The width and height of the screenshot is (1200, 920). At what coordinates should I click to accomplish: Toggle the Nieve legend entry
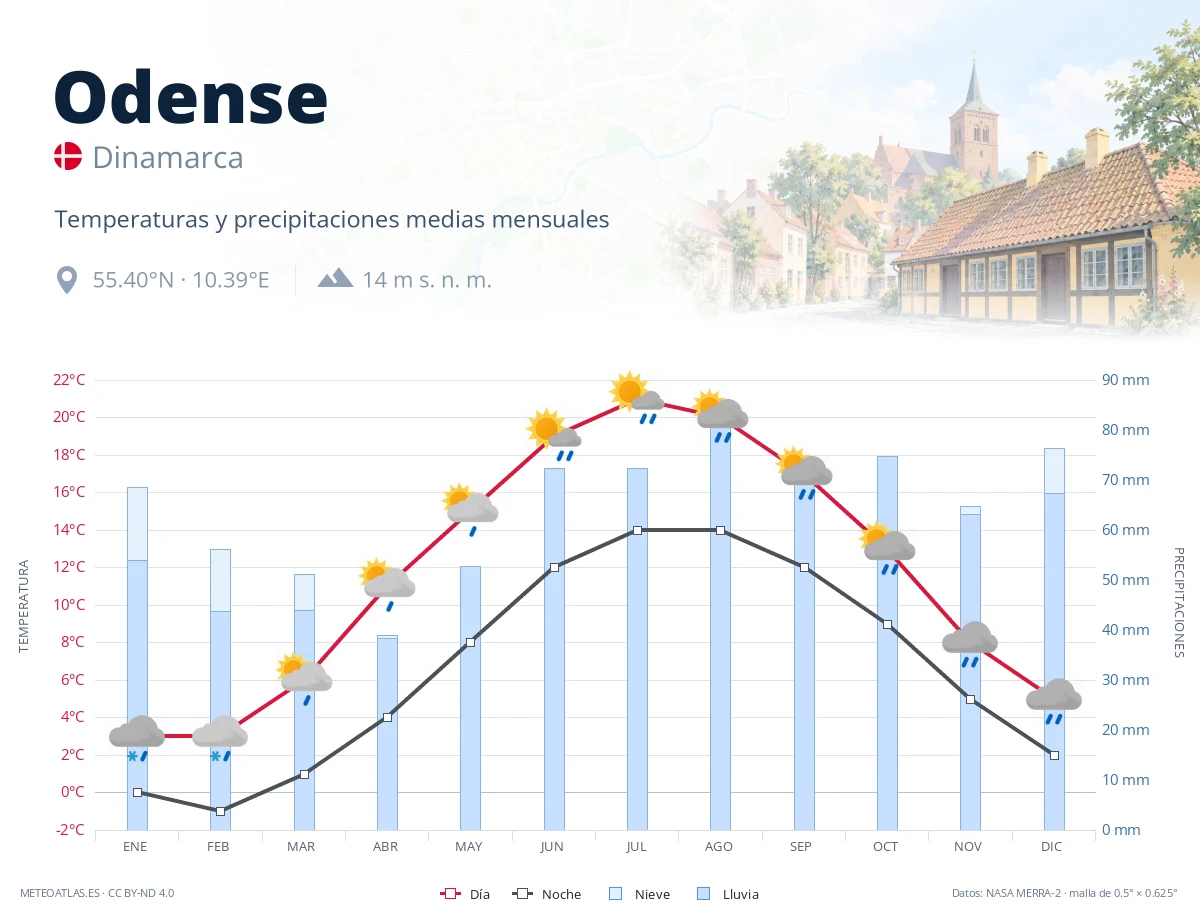click(639, 894)
